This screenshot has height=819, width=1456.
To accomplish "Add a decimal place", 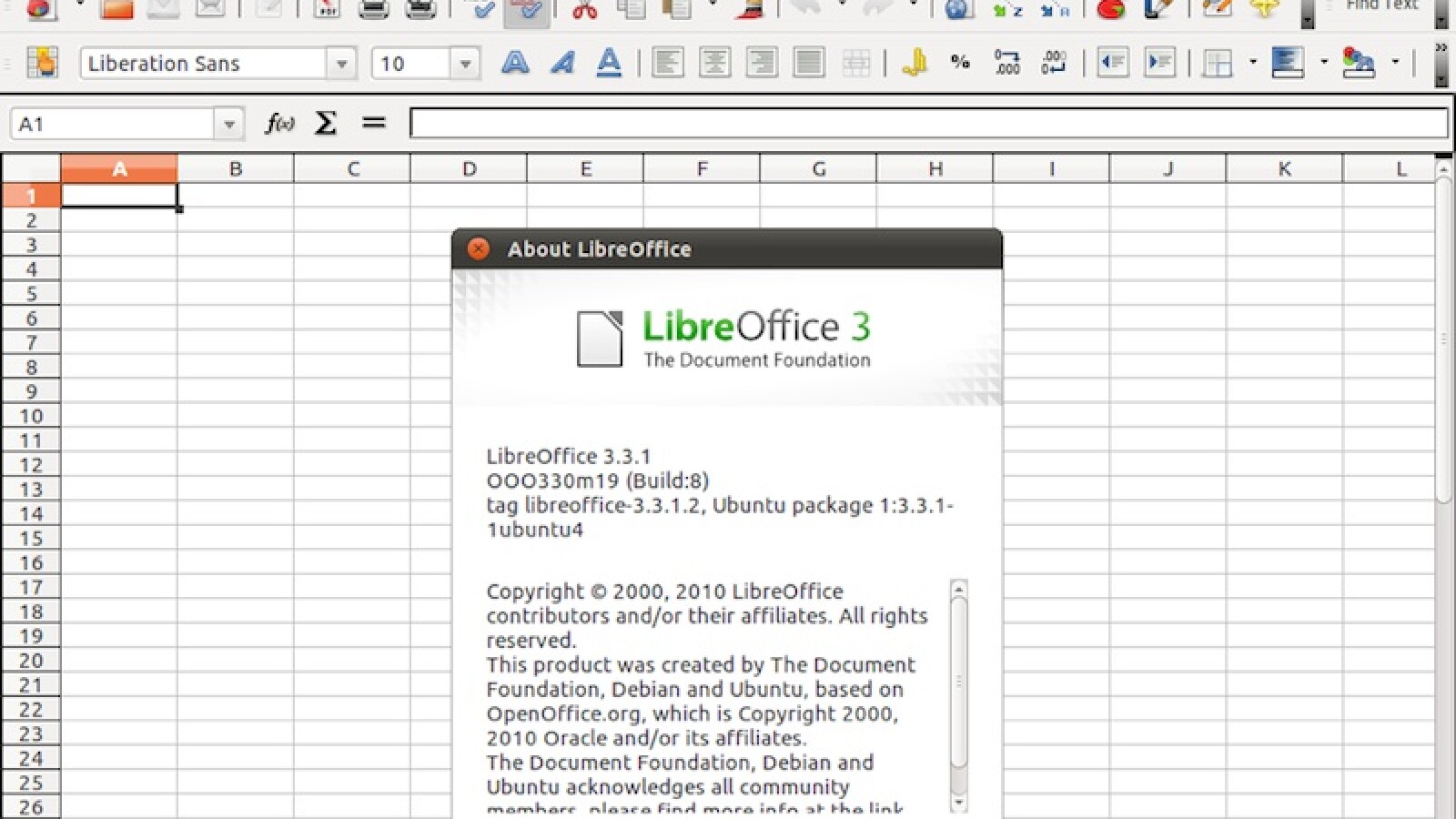I will coord(1006,63).
